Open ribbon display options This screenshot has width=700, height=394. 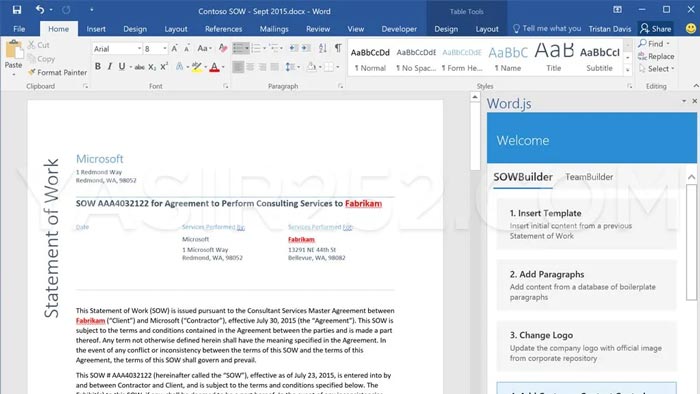(617, 9)
